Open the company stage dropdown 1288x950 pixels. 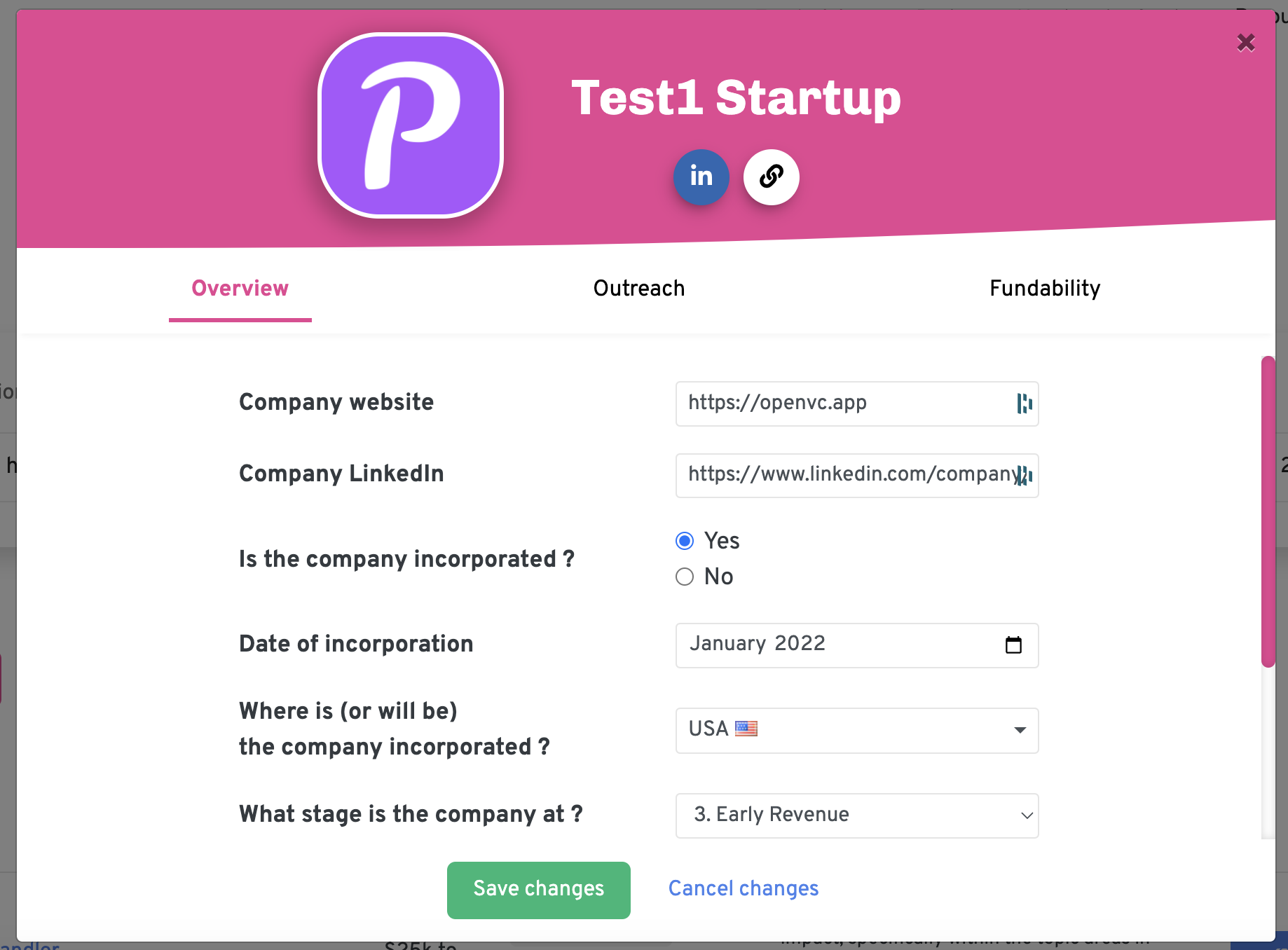click(x=857, y=815)
